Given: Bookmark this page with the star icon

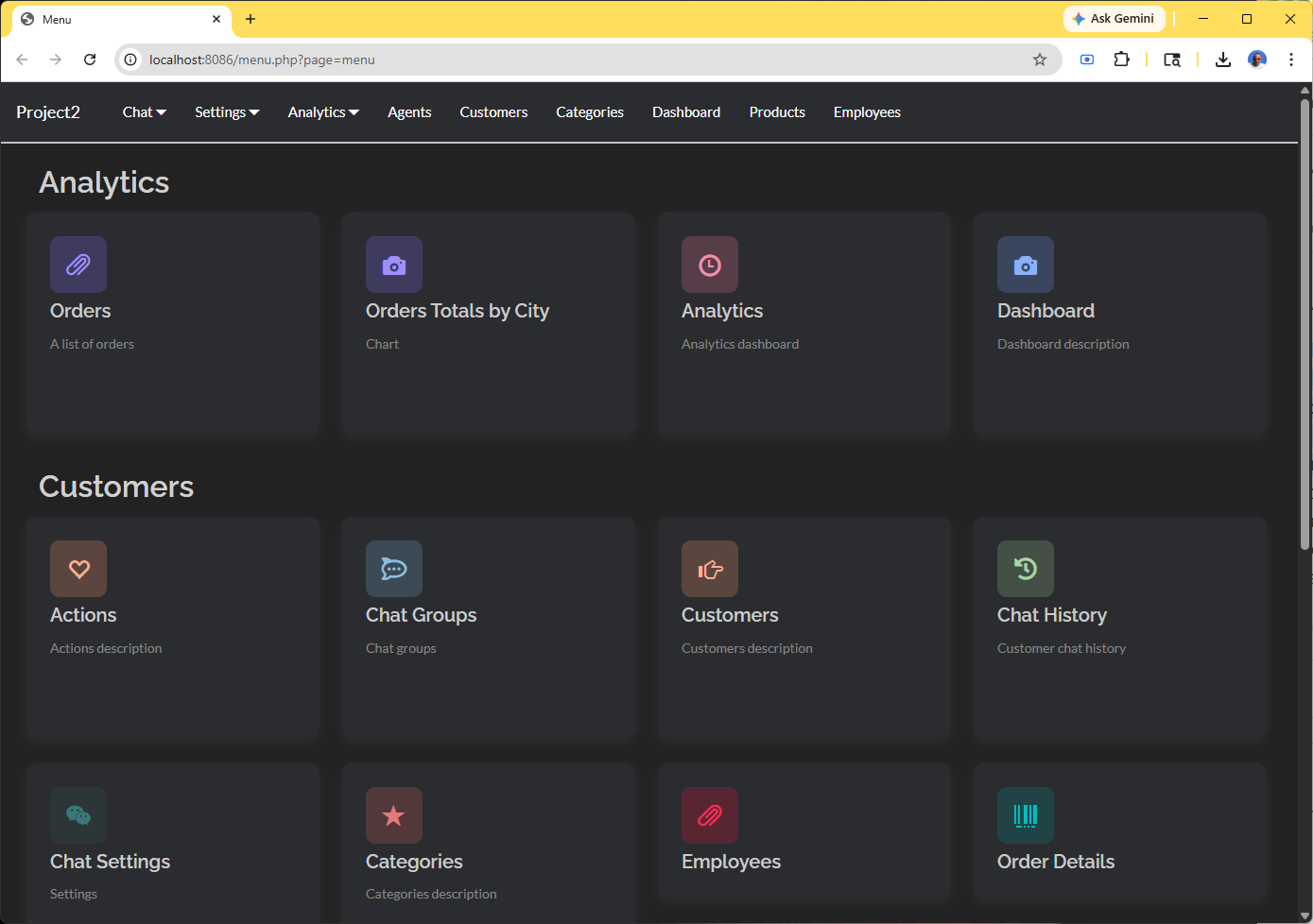Looking at the screenshot, I should 1040,60.
